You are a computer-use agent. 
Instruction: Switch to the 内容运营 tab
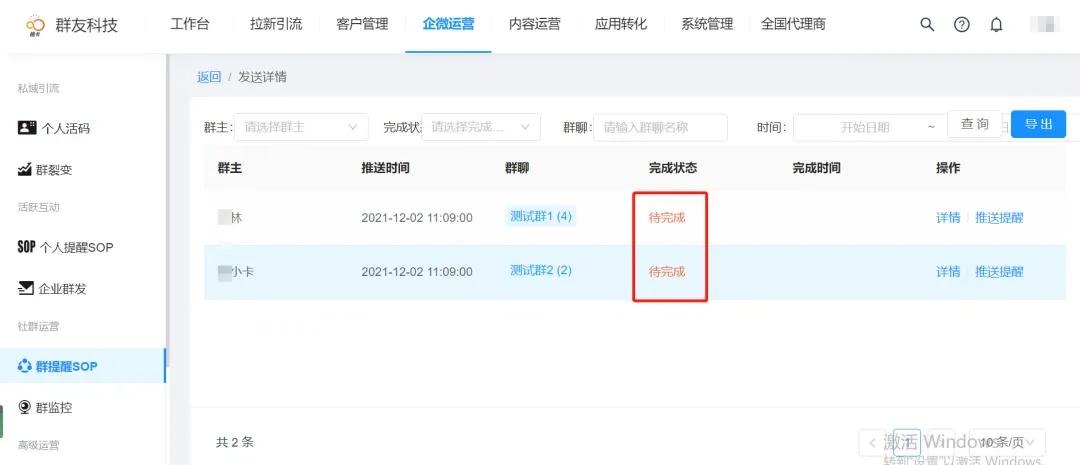(x=534, y=24)
